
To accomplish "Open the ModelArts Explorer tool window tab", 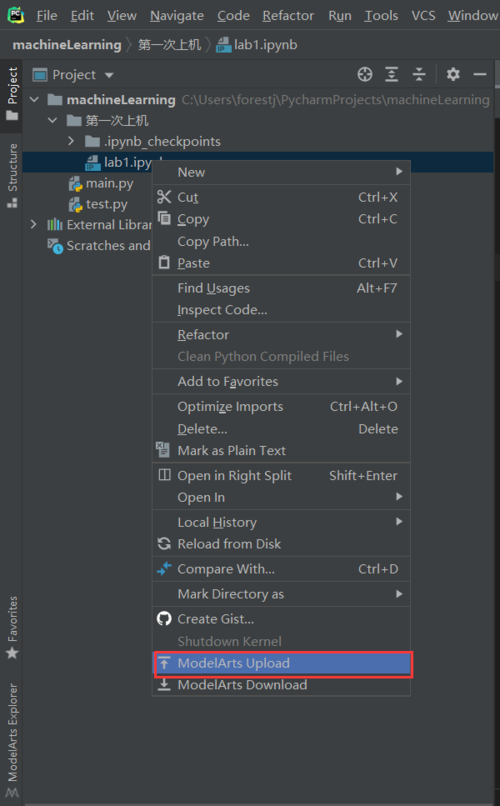I will coord(11,739).
